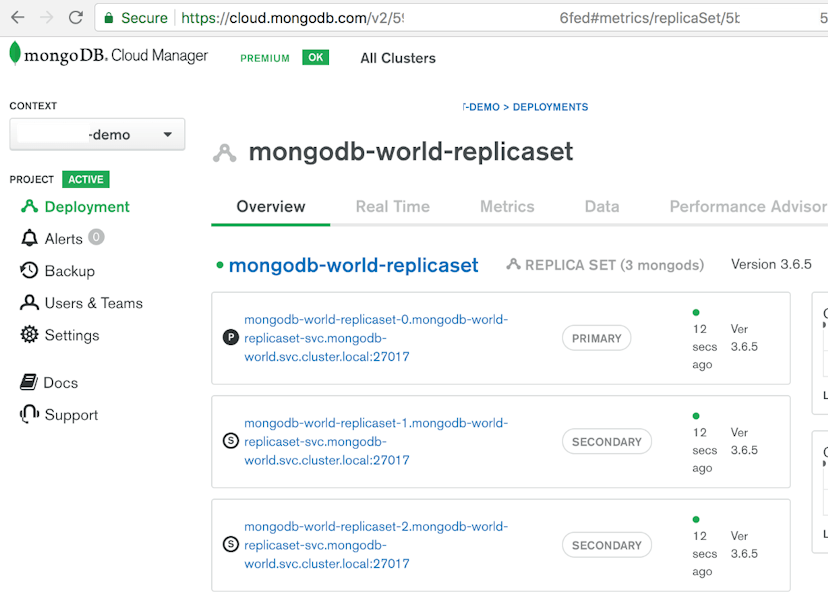Open the Backup sidebar link
This screenshot has height=600, width=828.
(70, 271)
